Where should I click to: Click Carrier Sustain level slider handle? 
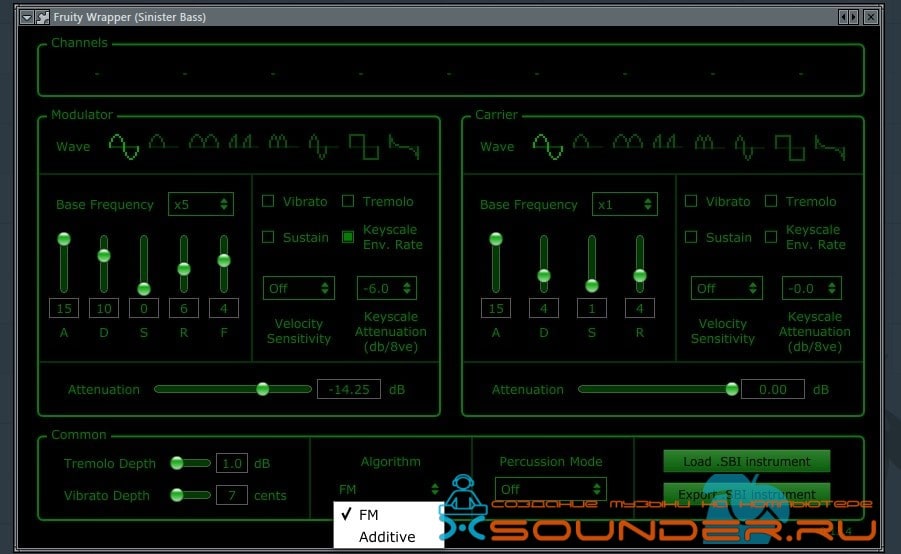592,285
